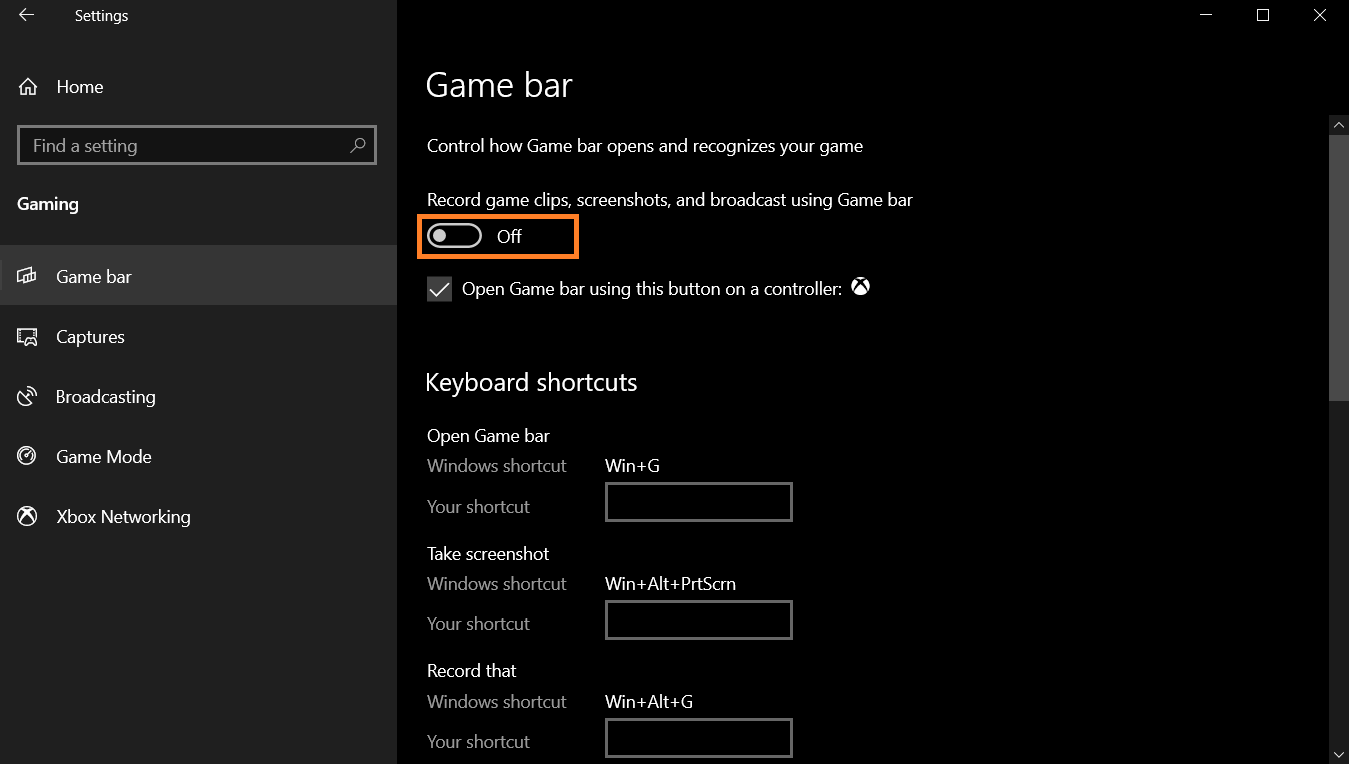Click Your shortcut field for Open Game bar
The width and height of the screenshot is (1349, 764).
[698, 502]
